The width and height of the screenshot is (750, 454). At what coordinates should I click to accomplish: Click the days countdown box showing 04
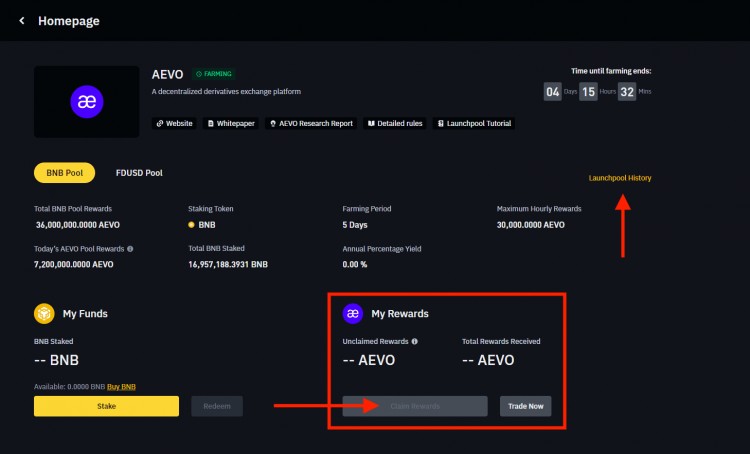pos(552,91)
